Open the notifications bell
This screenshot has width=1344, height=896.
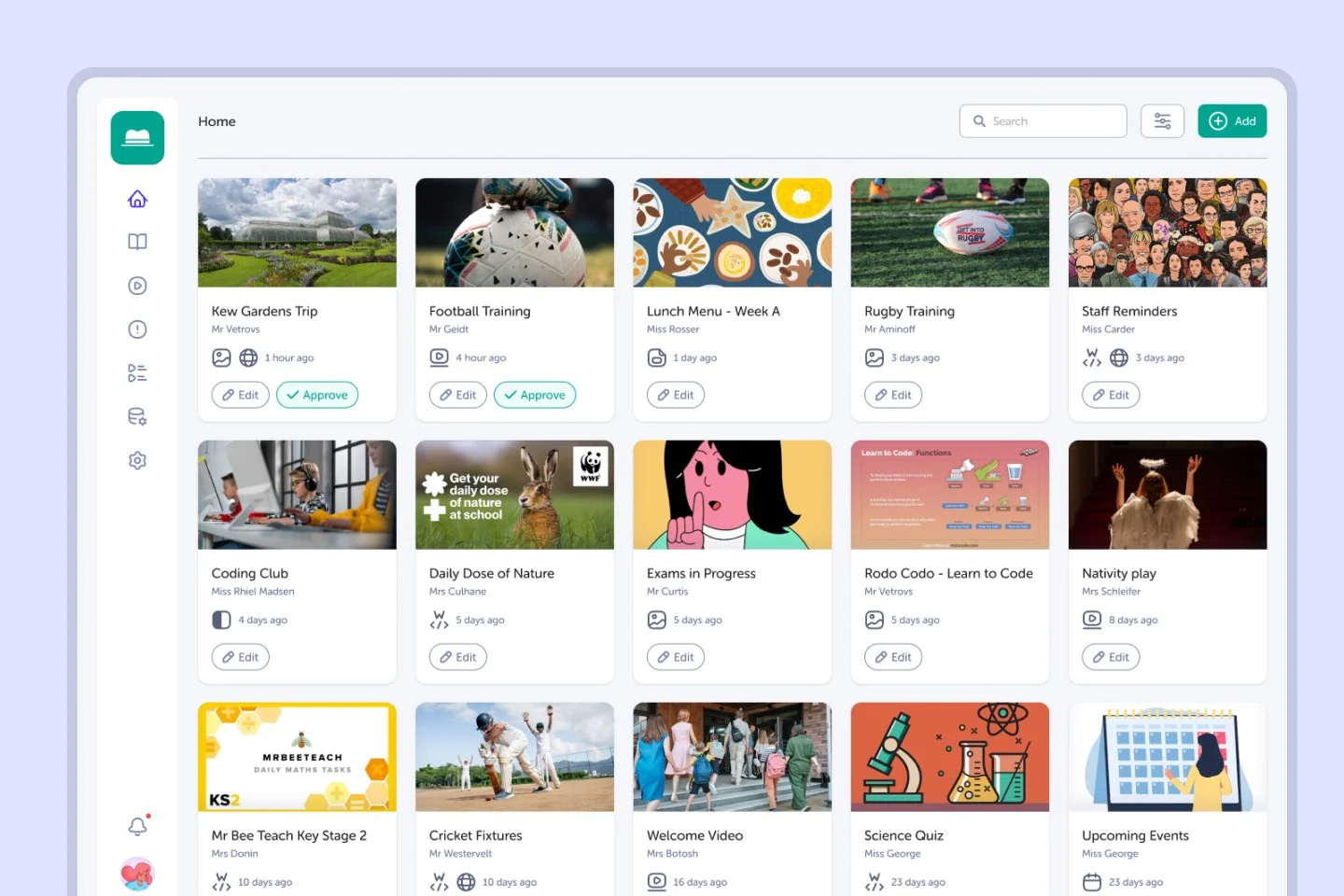pyautogui.click(x=137, y=826)
